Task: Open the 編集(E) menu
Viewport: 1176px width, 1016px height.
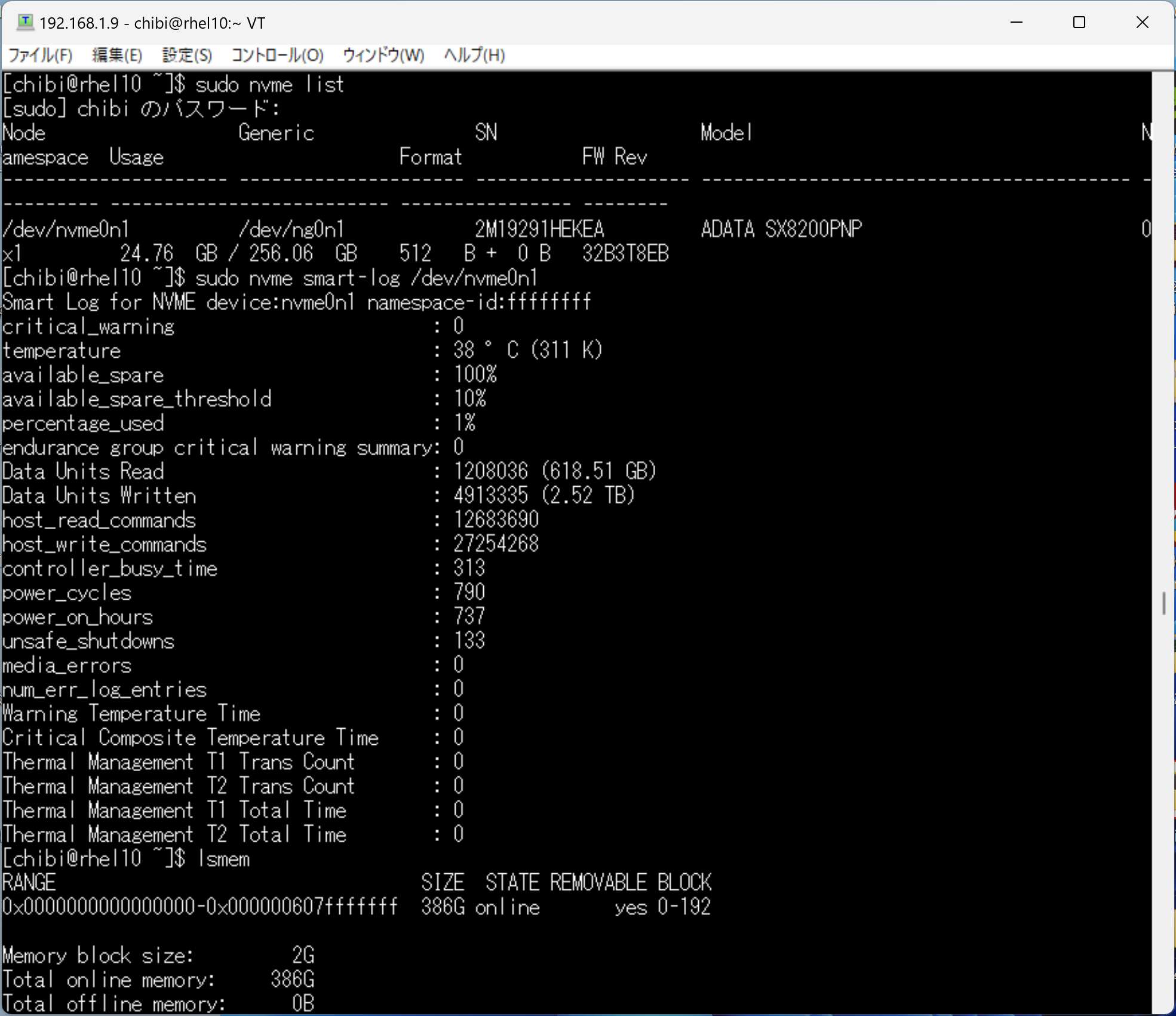Action: point(117,56)
